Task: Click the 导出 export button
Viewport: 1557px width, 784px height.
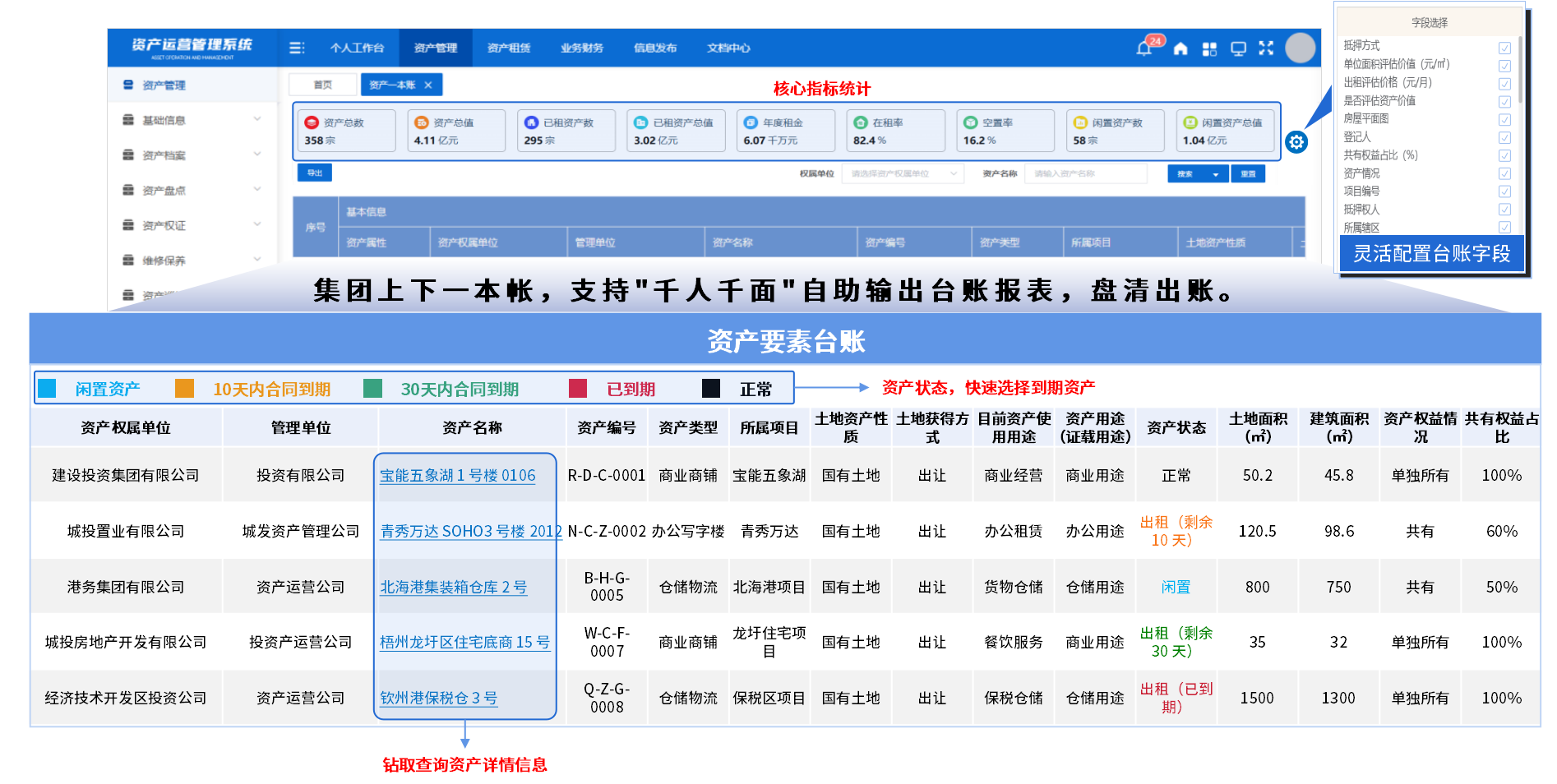Action: click(x=315, y=173)
